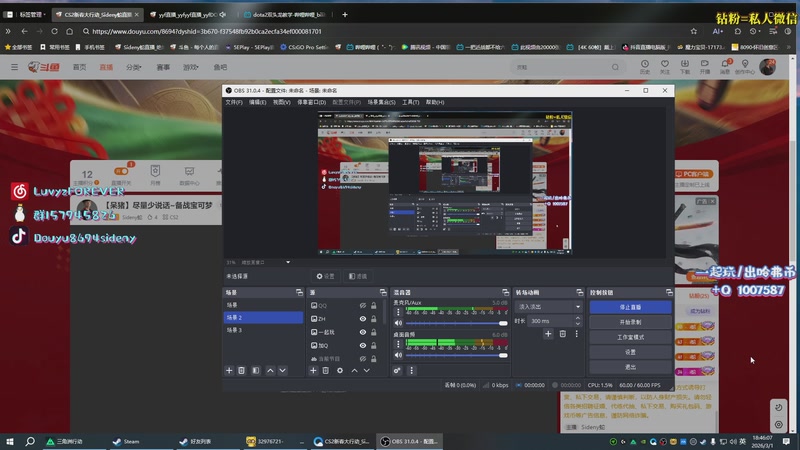Undock the 混音器 panel with the pop-out icon
This screenshot has height=450, width=800.
[x=505, y=292]
